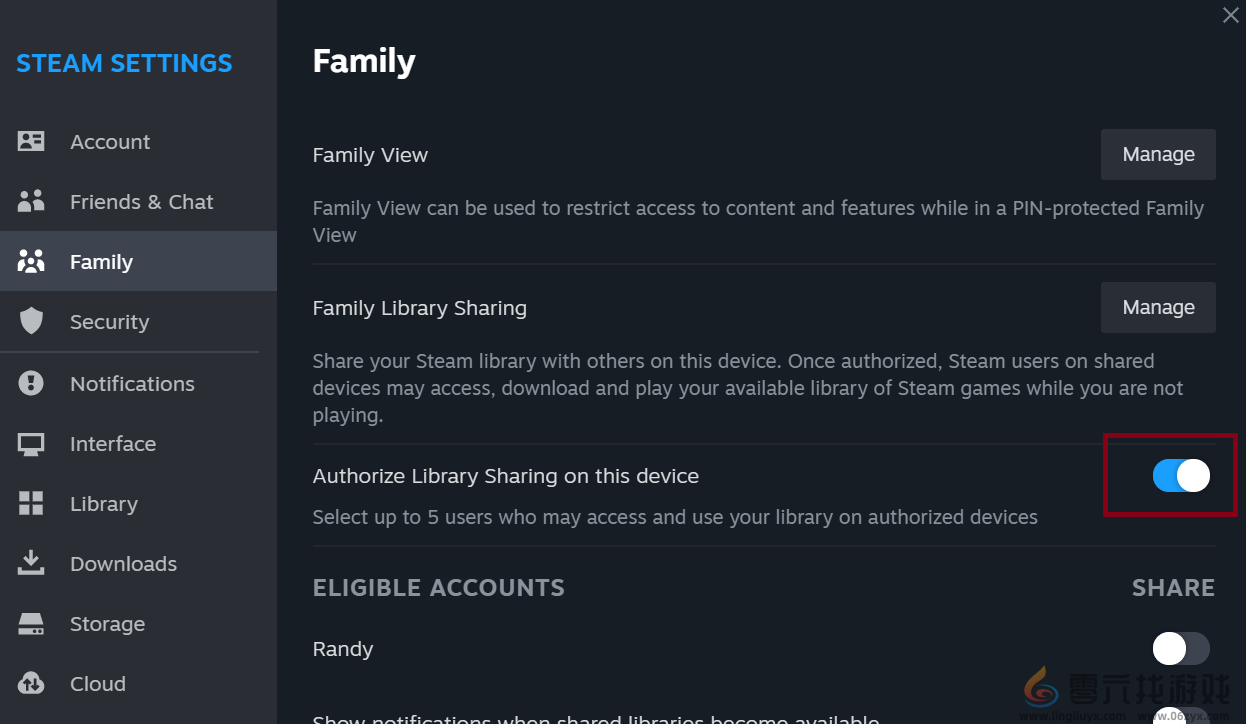Select the Storage drive icon

(x=31, y=623)
